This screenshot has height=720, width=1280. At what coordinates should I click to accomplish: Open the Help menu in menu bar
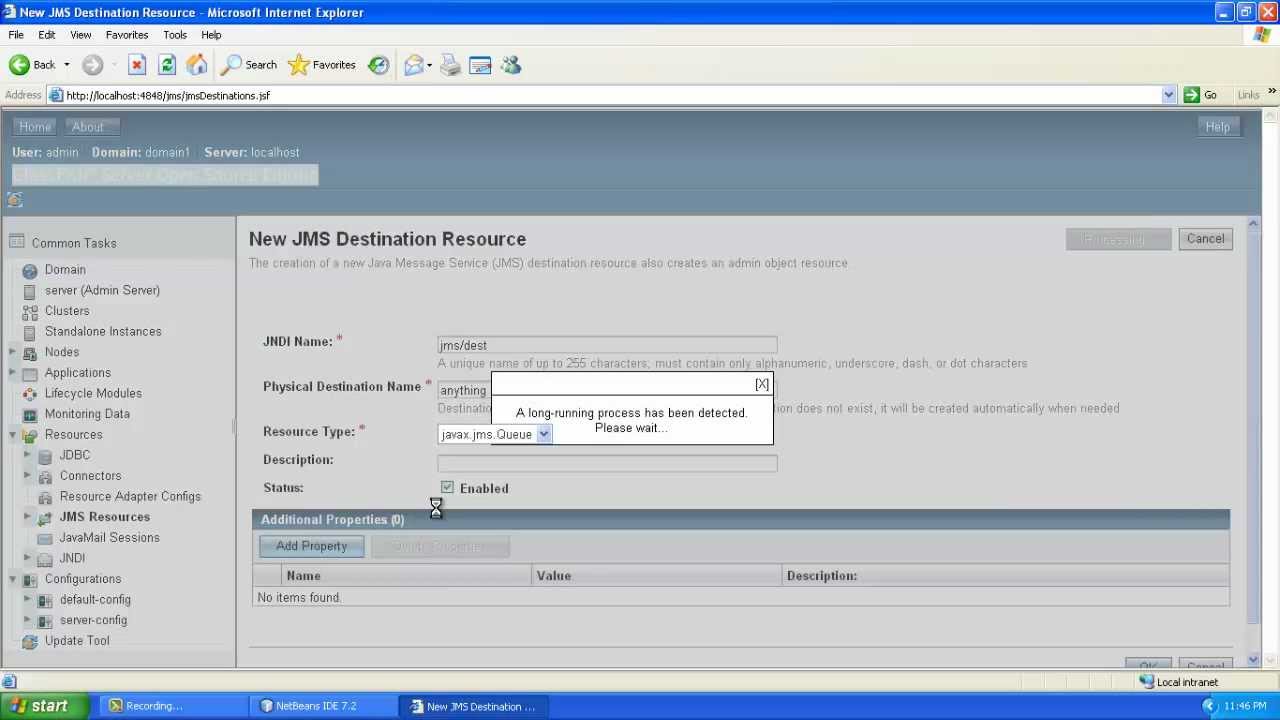[211, 35]
